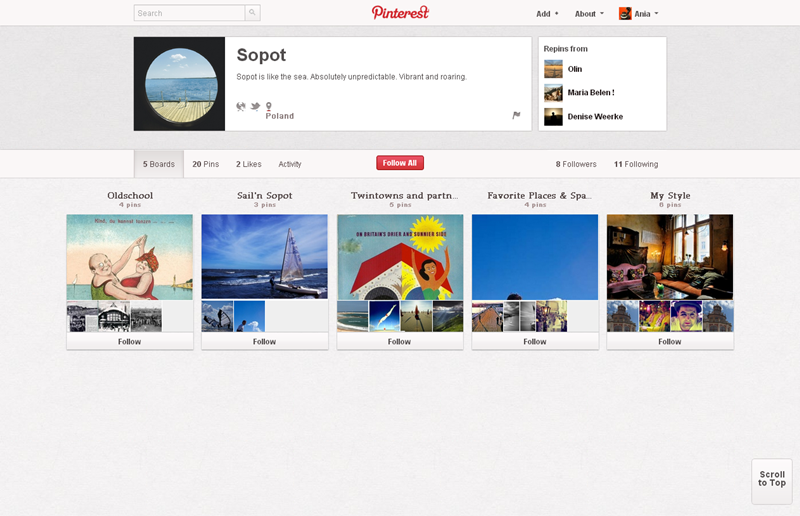800x516 pixels.
Task: Open the Oldschool board cover image
Action: pyautogui.click(x=129, y=257)
